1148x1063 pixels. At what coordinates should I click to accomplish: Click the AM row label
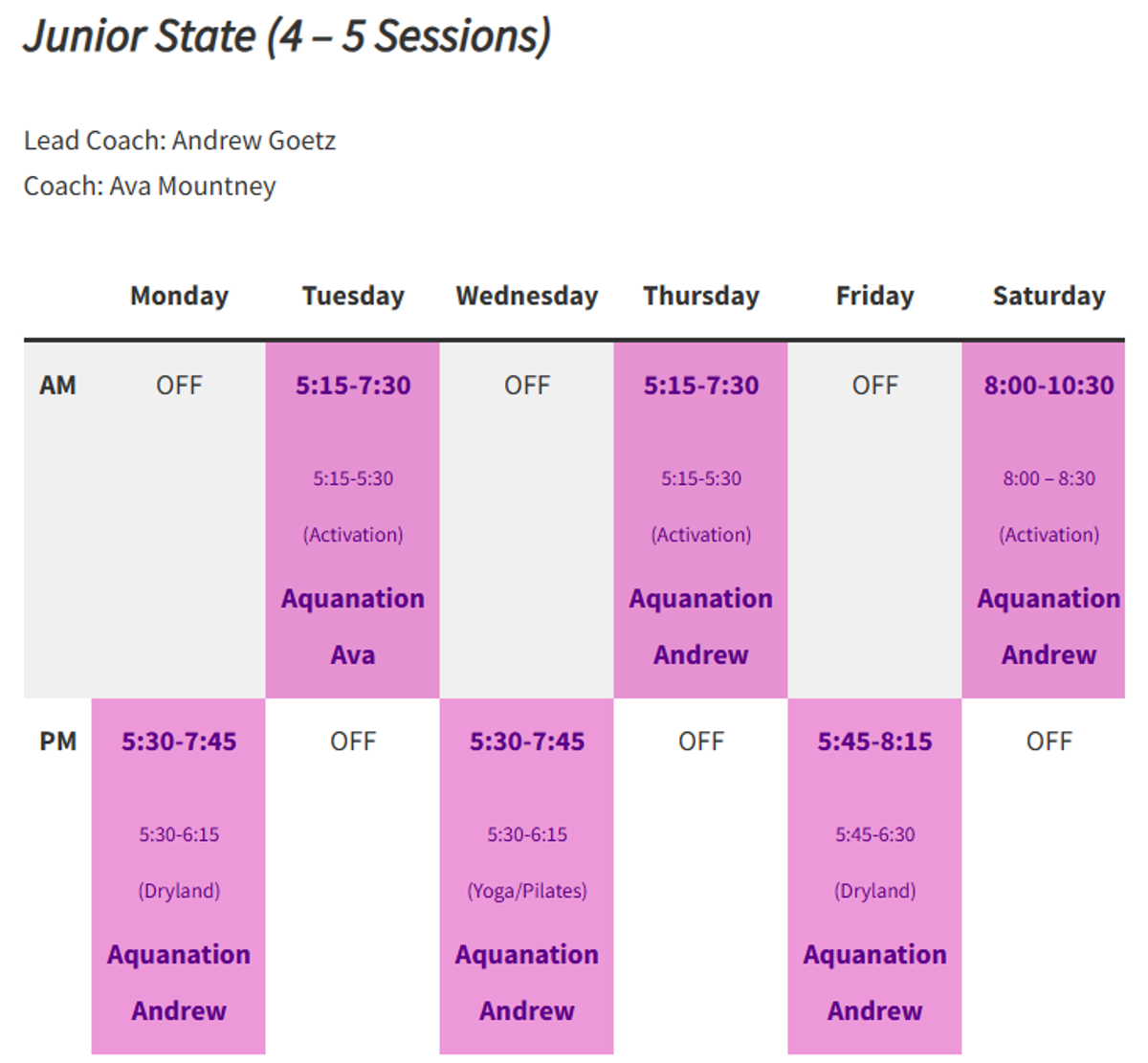(57, 385)
